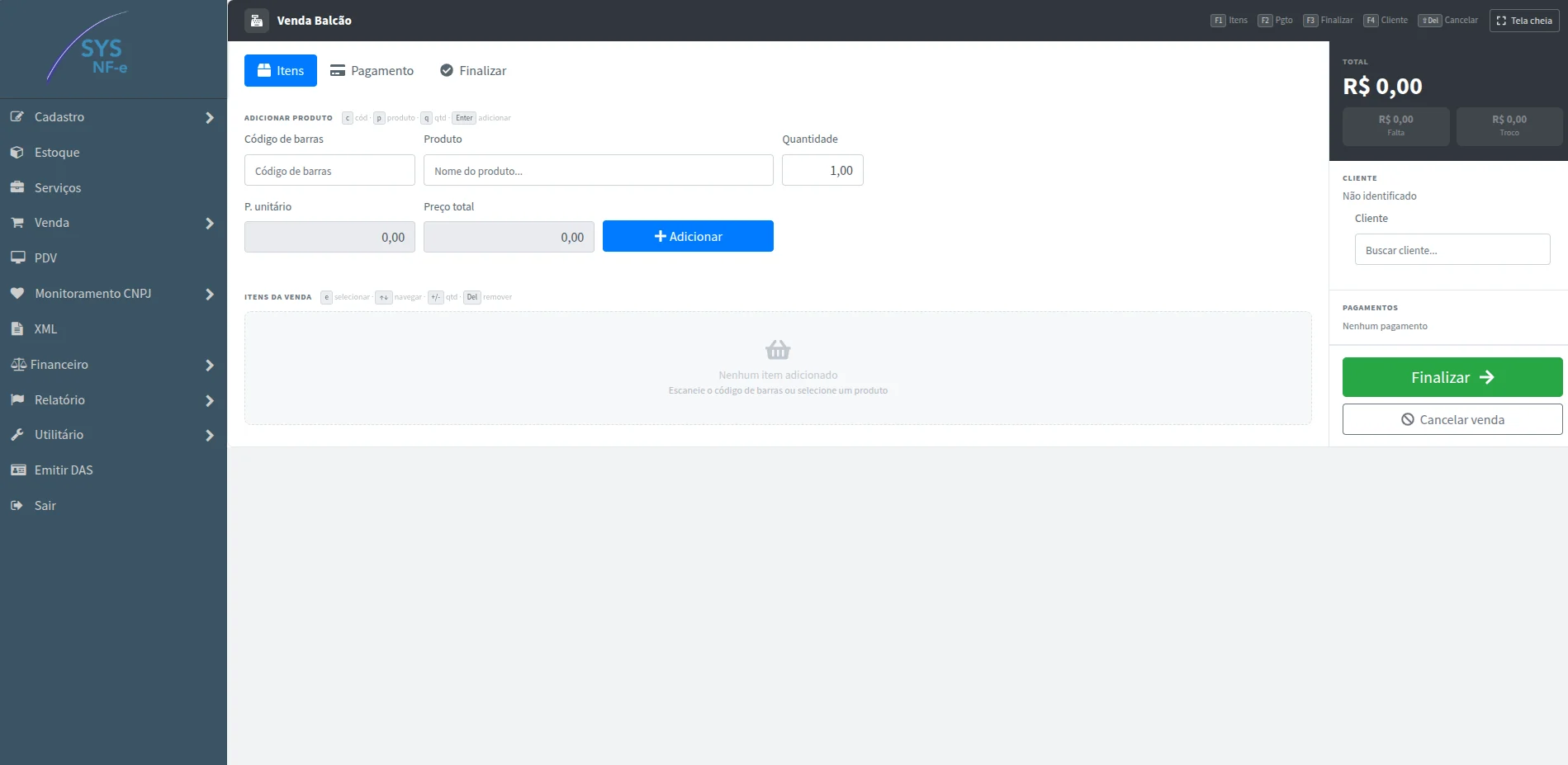Click the green Finalizar button

(1452, 377)
